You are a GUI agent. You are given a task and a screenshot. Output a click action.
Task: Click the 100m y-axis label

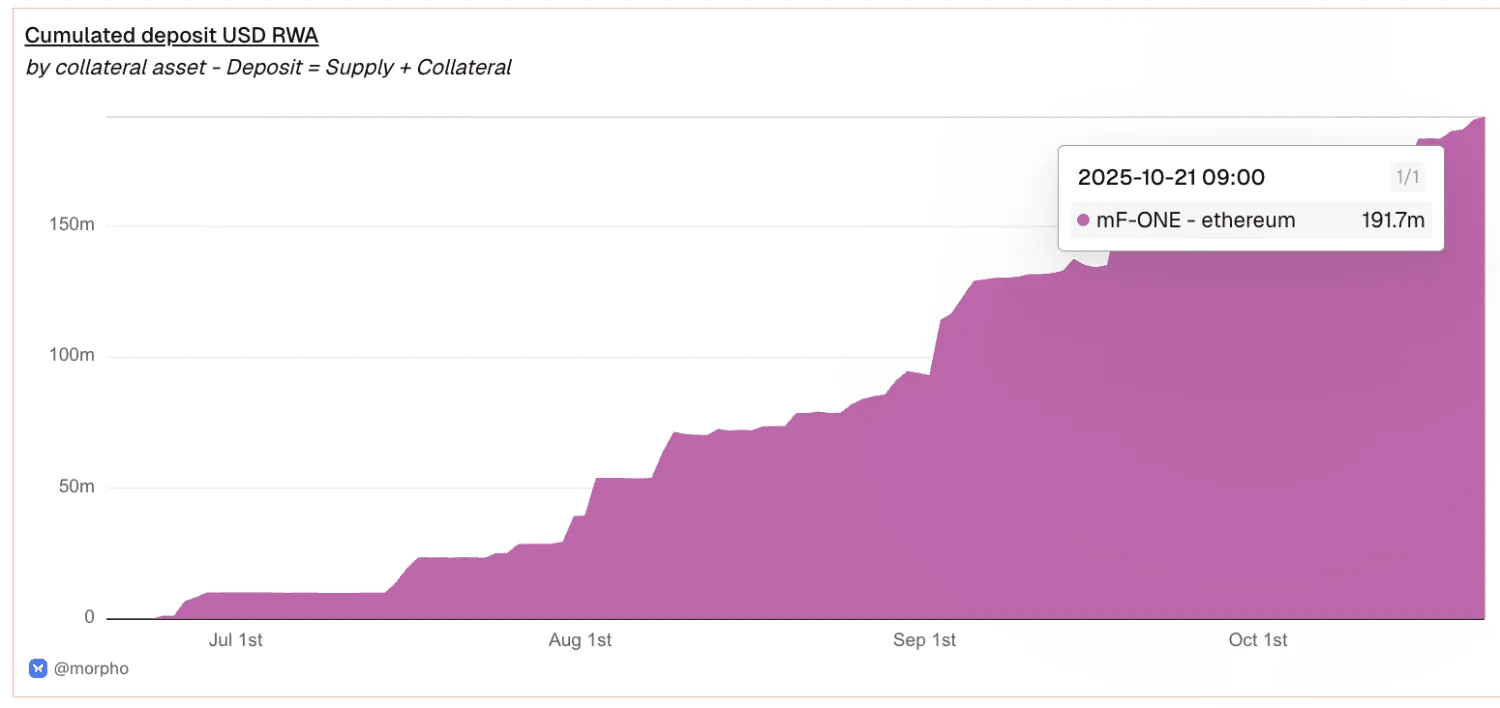(x=72, y=356)
